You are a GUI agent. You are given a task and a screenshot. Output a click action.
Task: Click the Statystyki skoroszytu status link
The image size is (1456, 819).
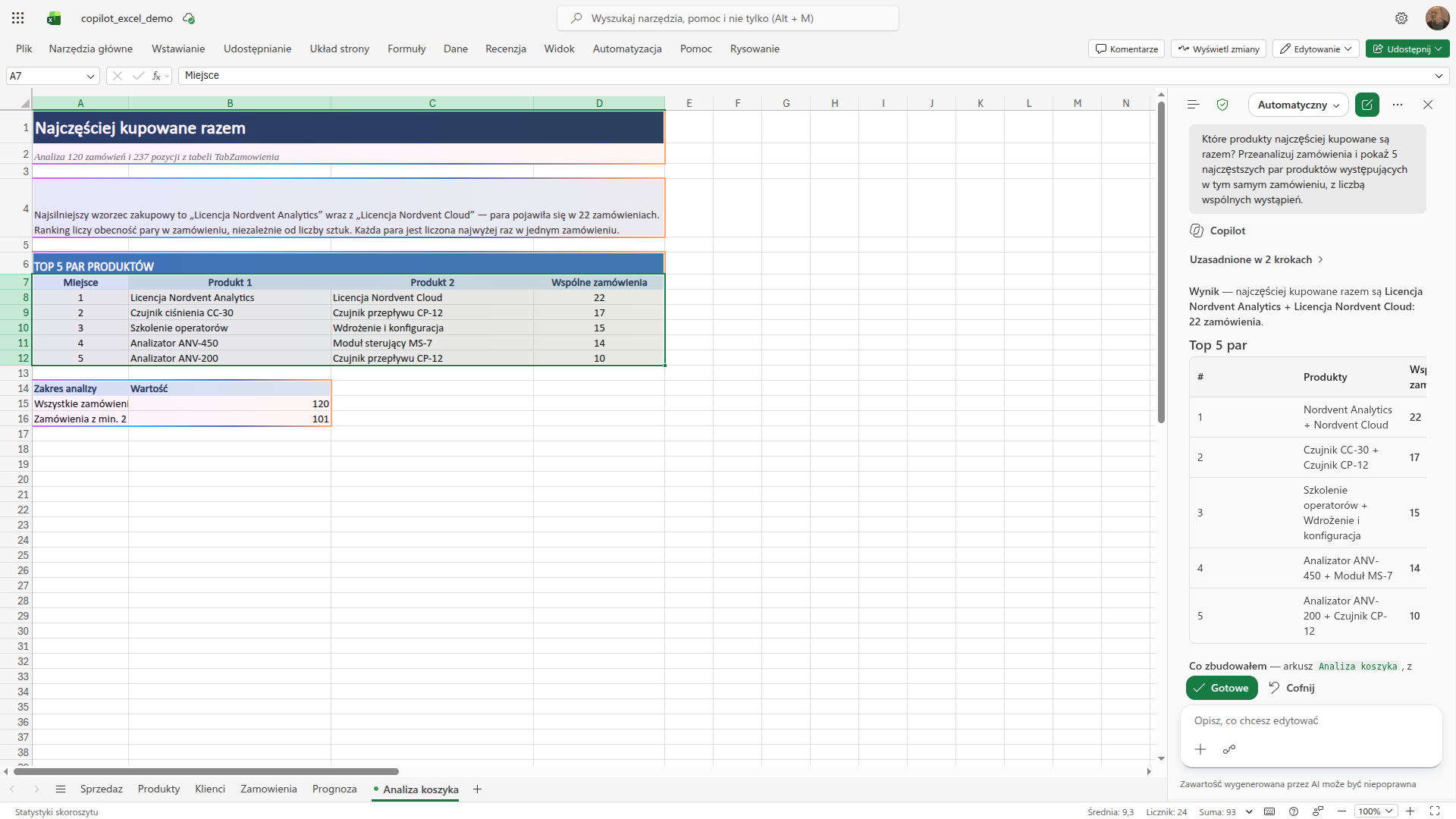click(x=57, y=811)
